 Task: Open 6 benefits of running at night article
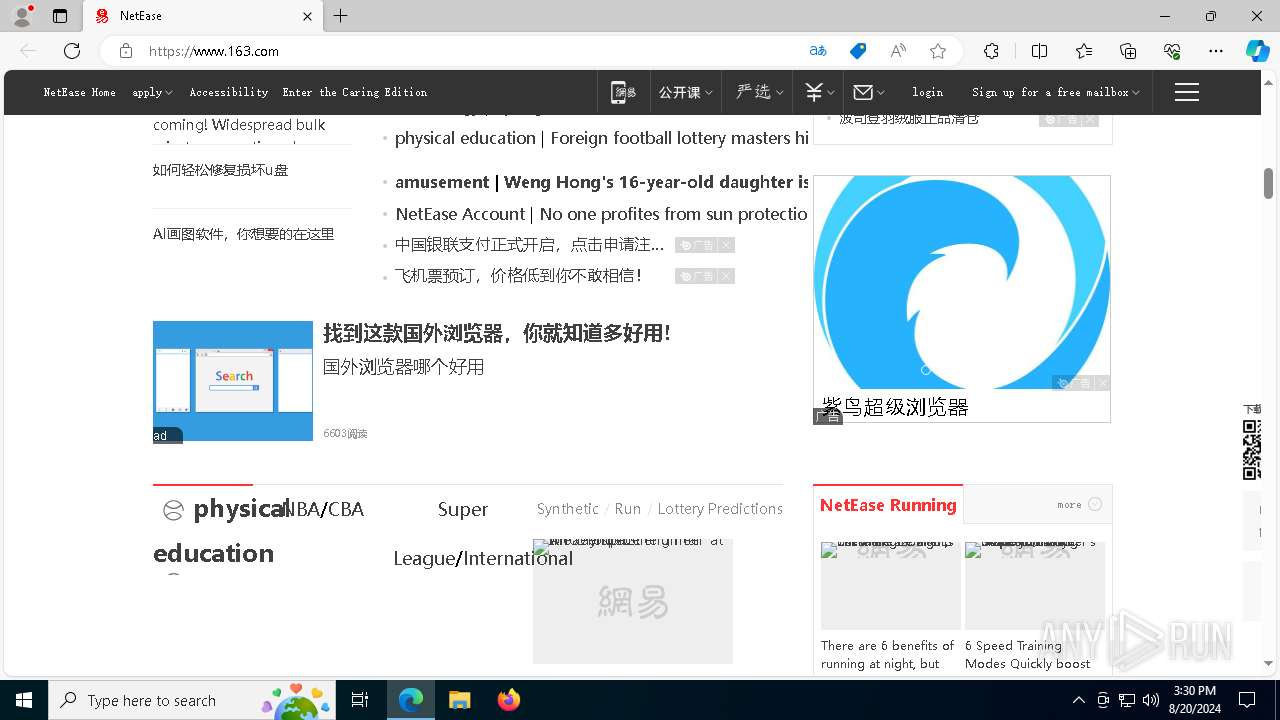pyautogui.click(x=888, y=655)
